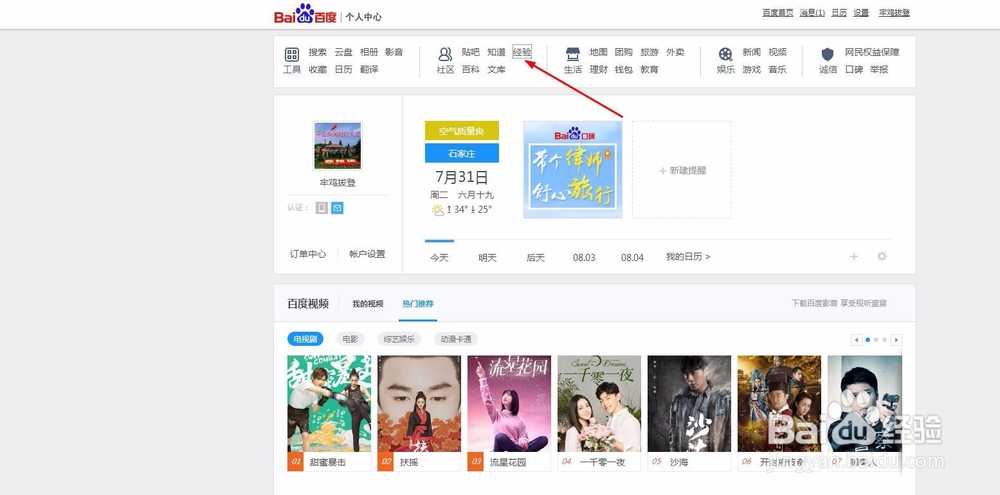
Task: Open 游戏 link
Action: [x=751, y=70]
